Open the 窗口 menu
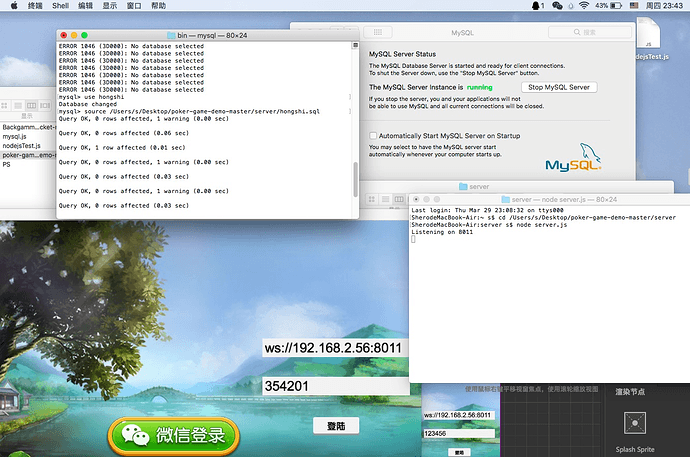 click(134, 5)
